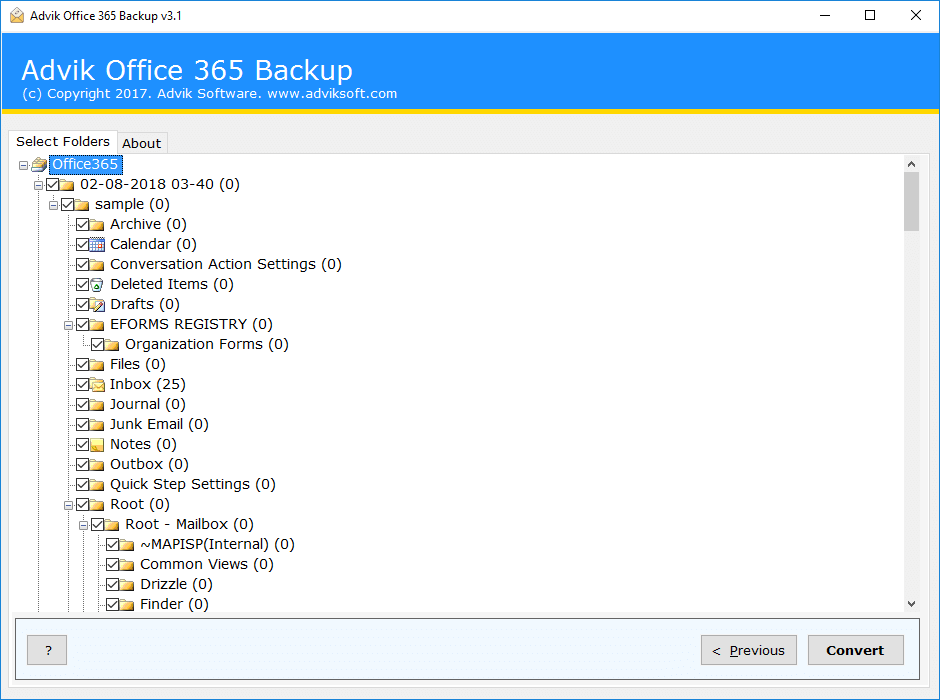Click the Inbox envelope folder icon

pyautogui.click(x=97, y=385)
